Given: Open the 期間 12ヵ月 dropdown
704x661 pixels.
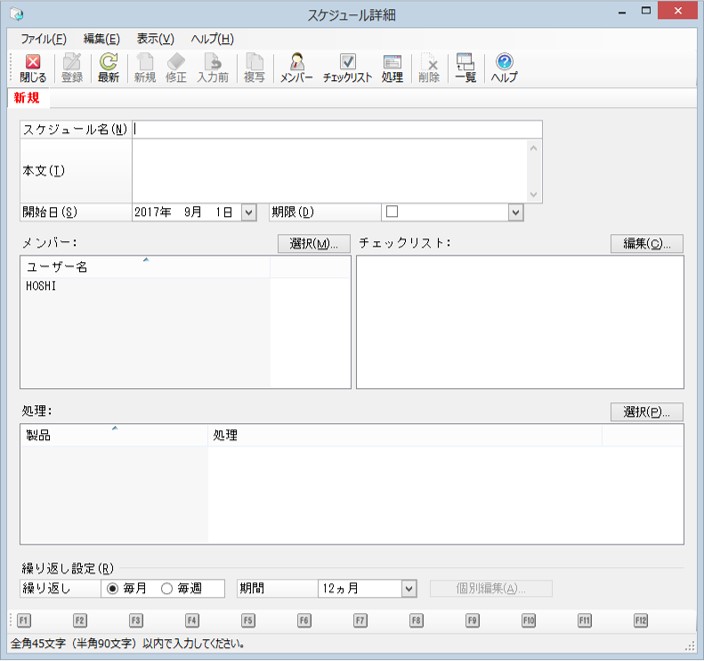Looking at the screenshot, I should [x=409, y=588].
